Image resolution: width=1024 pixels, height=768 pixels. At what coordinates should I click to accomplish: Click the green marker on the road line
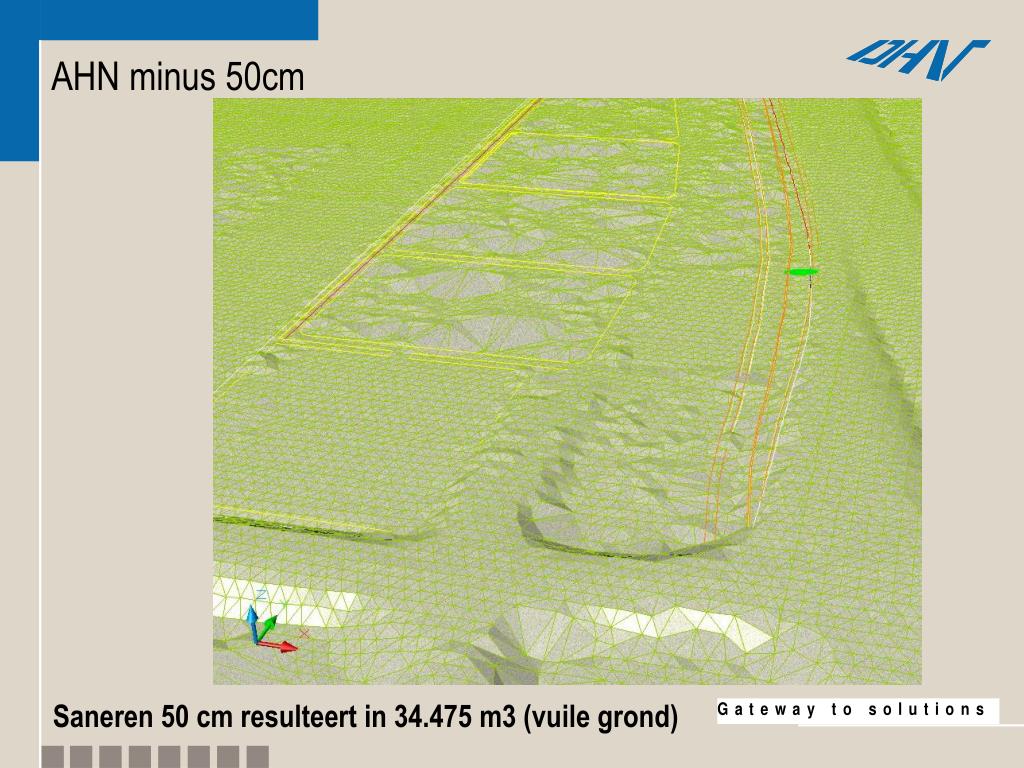tap(801, 271)
